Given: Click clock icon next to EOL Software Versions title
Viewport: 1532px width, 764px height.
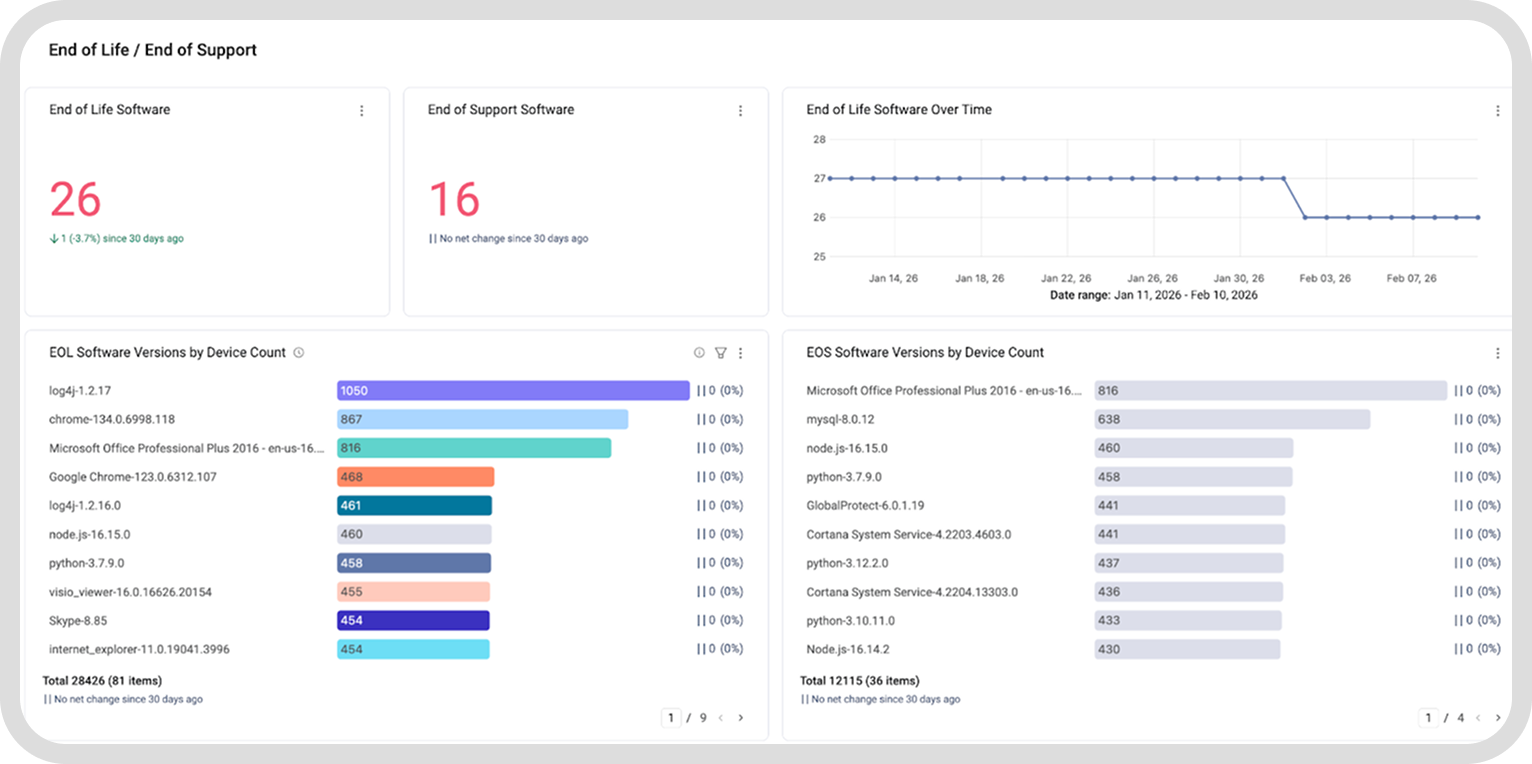Looking at the screenshot, I should click(x=299, y=353).
